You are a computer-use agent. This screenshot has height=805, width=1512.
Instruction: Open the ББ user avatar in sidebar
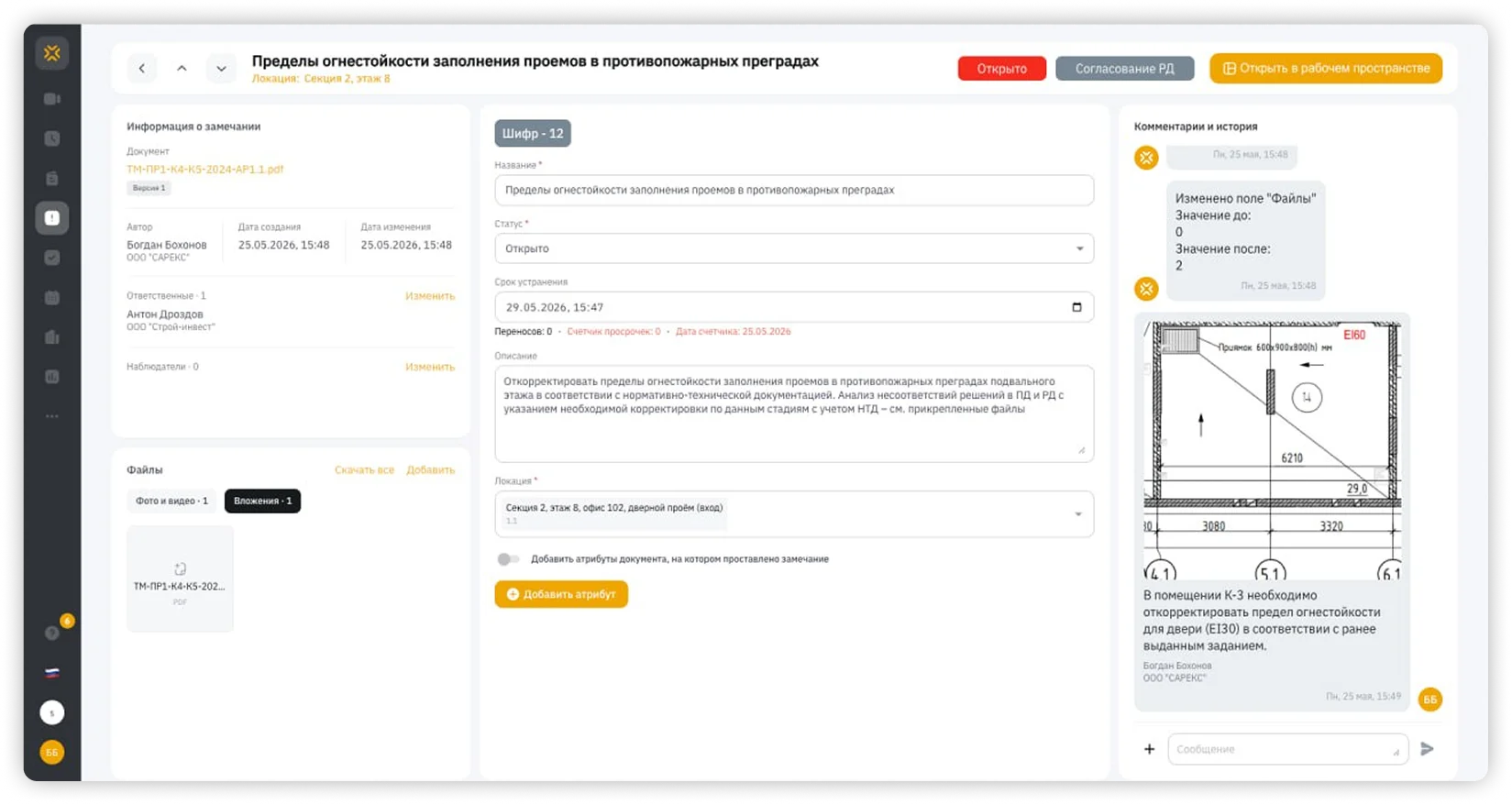[x=52, y=753]
